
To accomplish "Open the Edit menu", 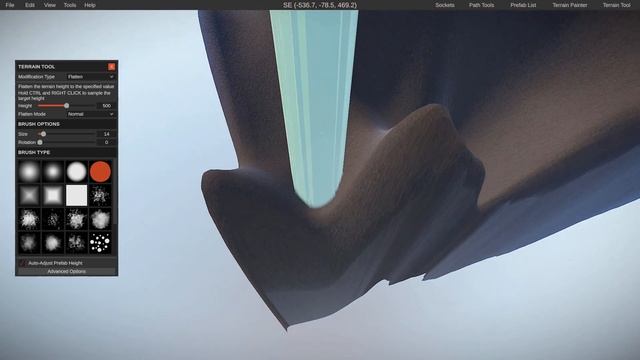I will pos(30,5).
